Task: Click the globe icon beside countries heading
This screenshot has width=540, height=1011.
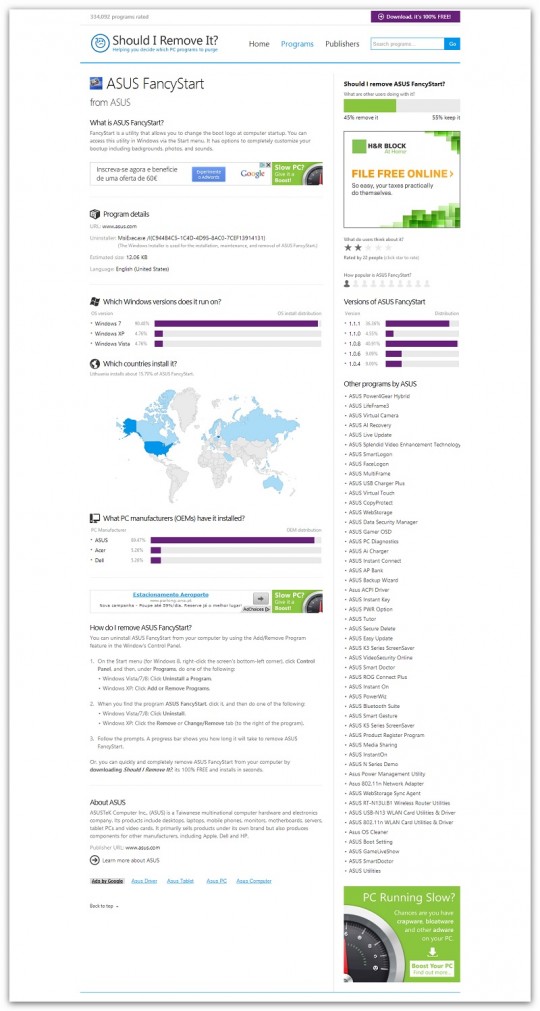Action: [x=95, y=364]
